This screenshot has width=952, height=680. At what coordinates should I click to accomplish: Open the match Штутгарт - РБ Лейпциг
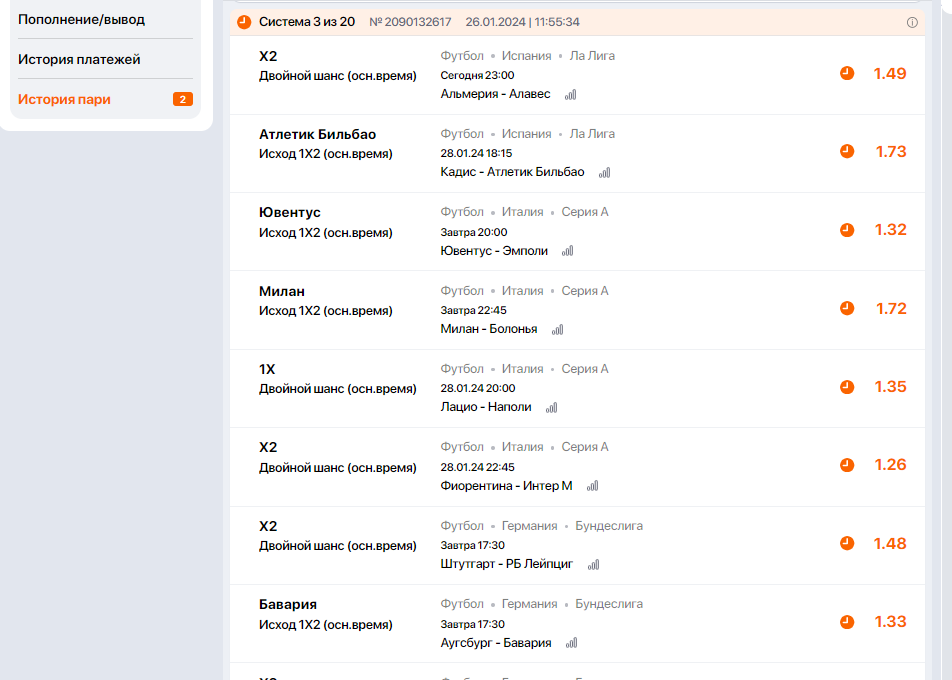(506, 564)
